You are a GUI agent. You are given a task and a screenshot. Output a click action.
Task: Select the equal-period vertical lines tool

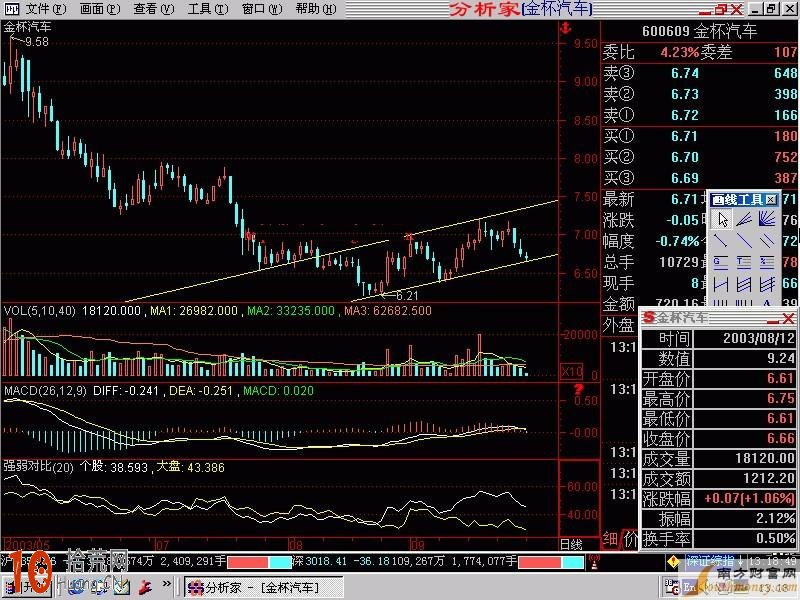721,302
